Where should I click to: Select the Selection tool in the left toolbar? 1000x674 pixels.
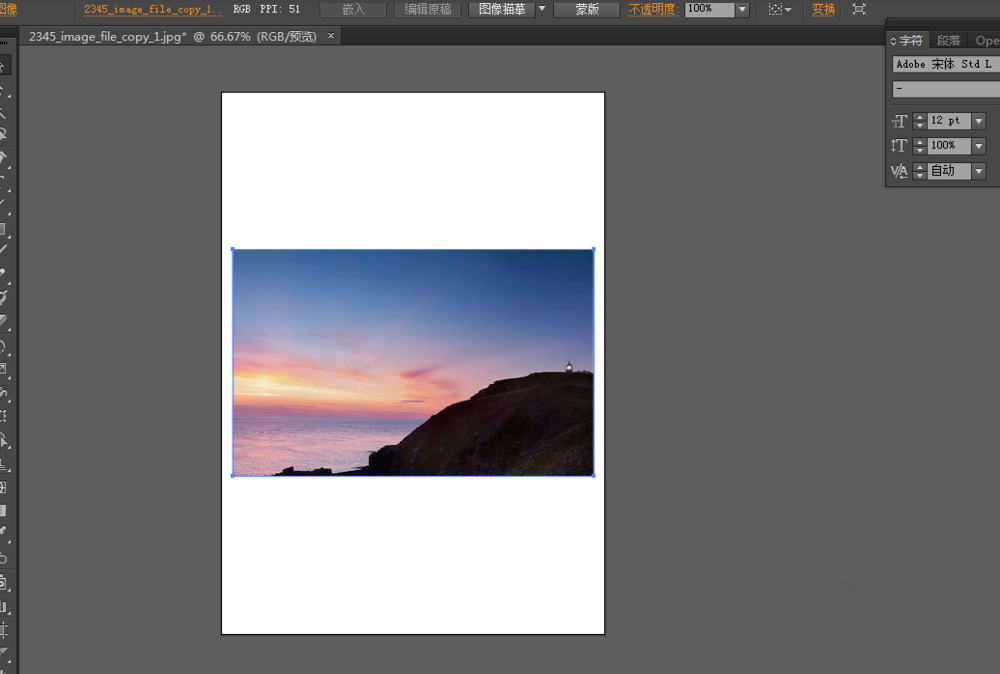[x=4, y=67]
